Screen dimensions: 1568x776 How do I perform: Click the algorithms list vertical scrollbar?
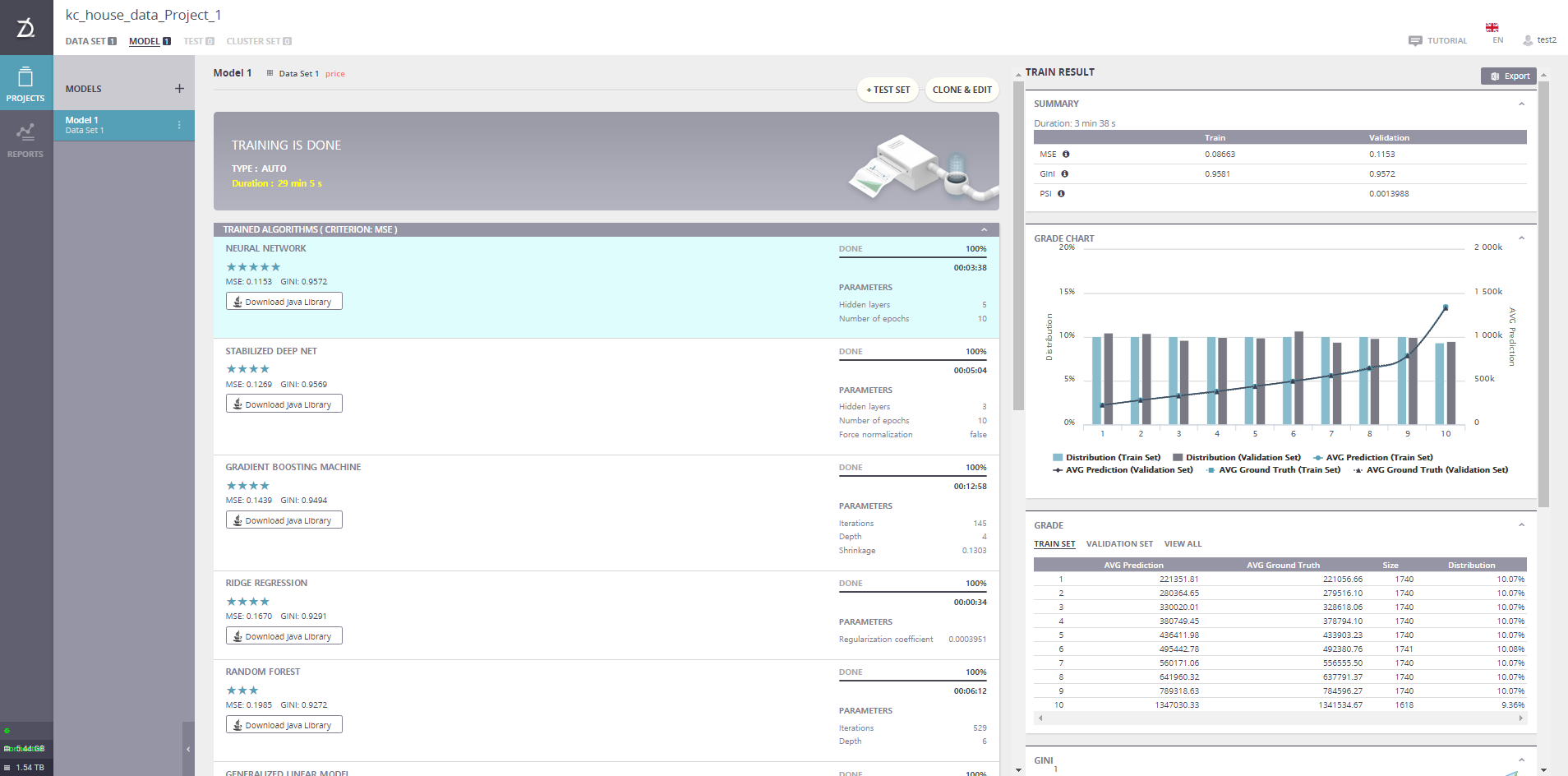(1018, 245)
